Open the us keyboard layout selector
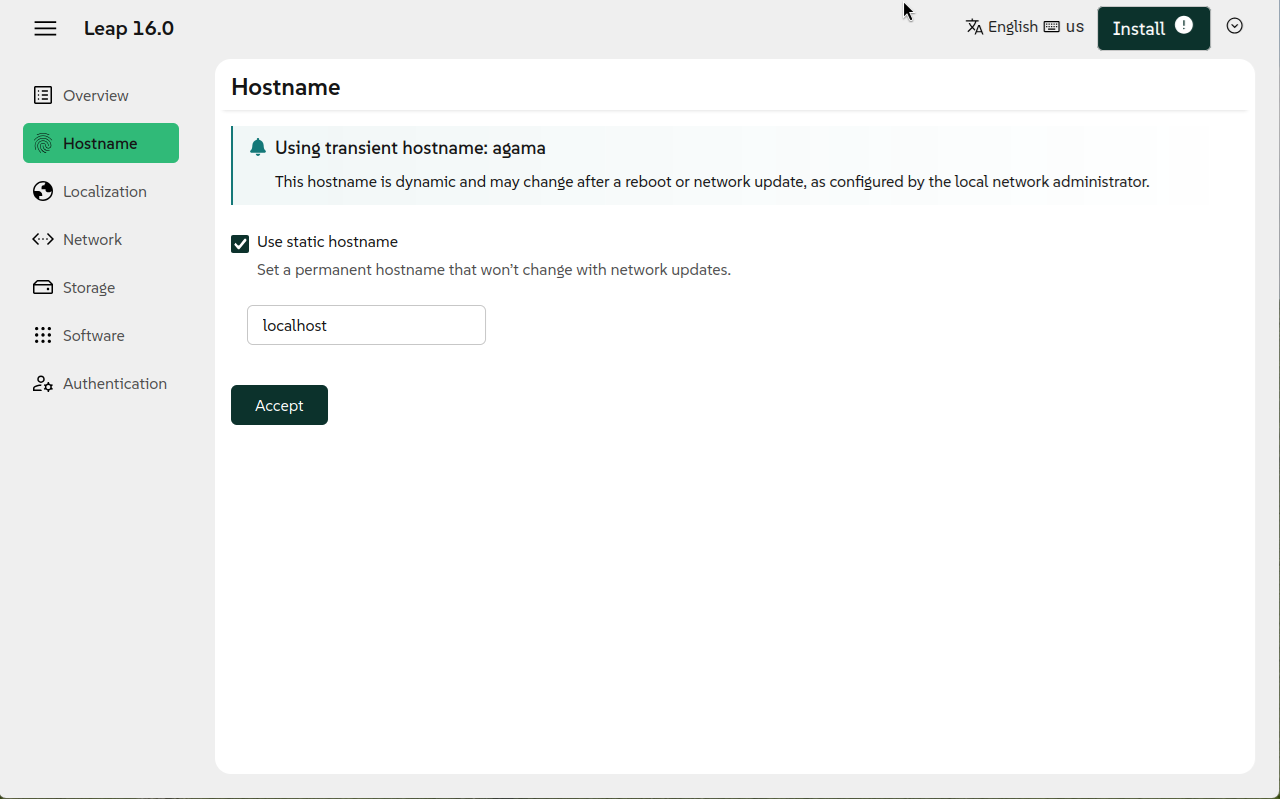Viewport: 1280px width, 799px height. [x=1065, y=27]
